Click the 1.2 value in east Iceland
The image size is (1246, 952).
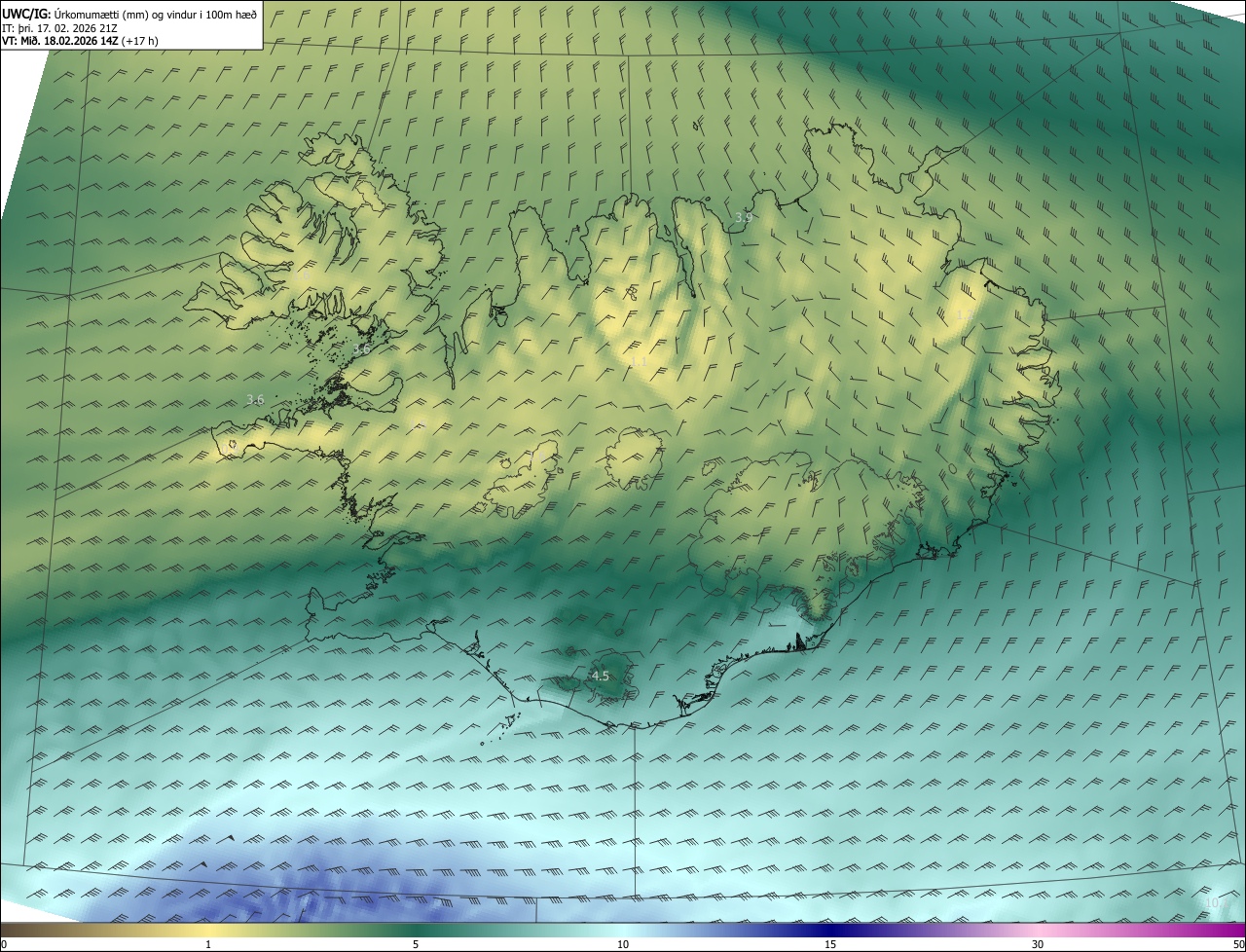(x=965, y=314)
